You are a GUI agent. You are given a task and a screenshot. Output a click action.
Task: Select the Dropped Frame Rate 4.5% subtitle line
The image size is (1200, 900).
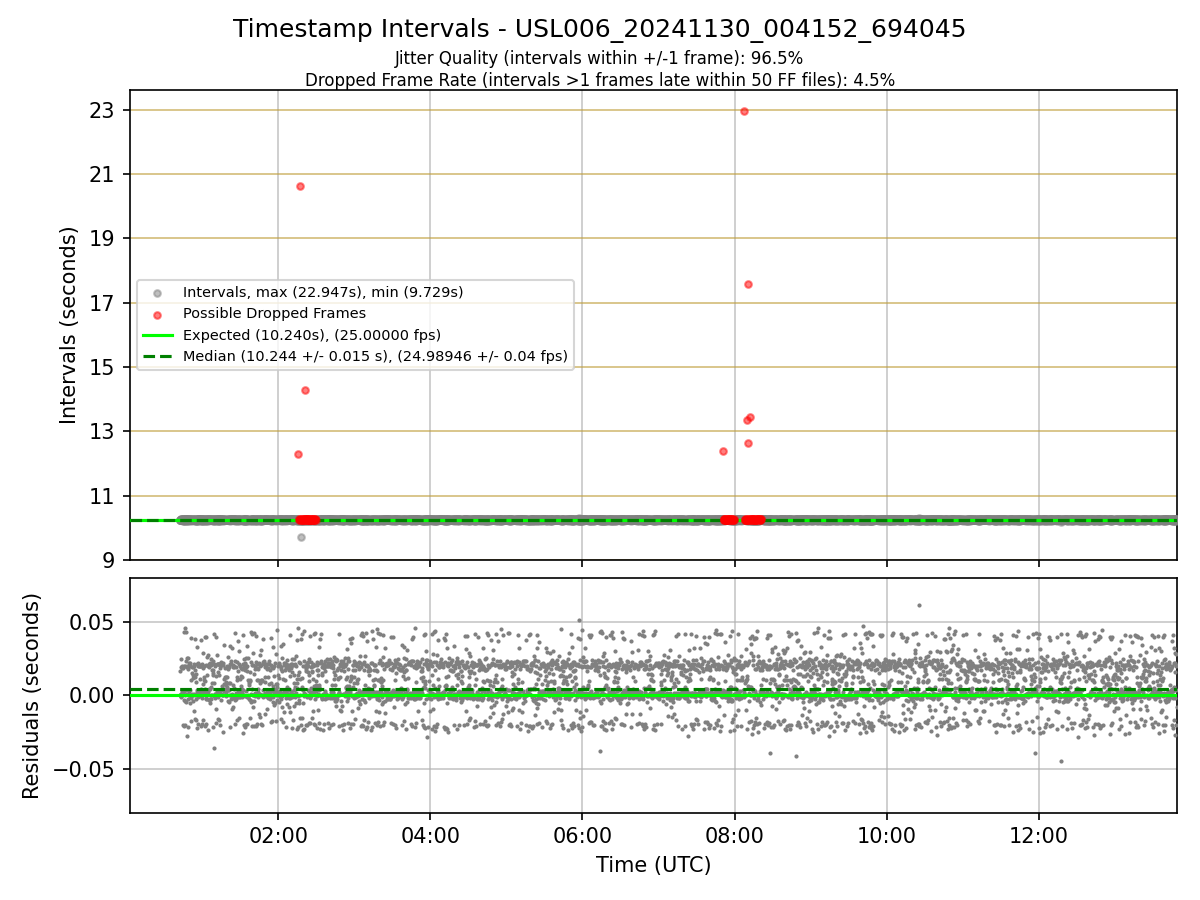tap(599, 80)
